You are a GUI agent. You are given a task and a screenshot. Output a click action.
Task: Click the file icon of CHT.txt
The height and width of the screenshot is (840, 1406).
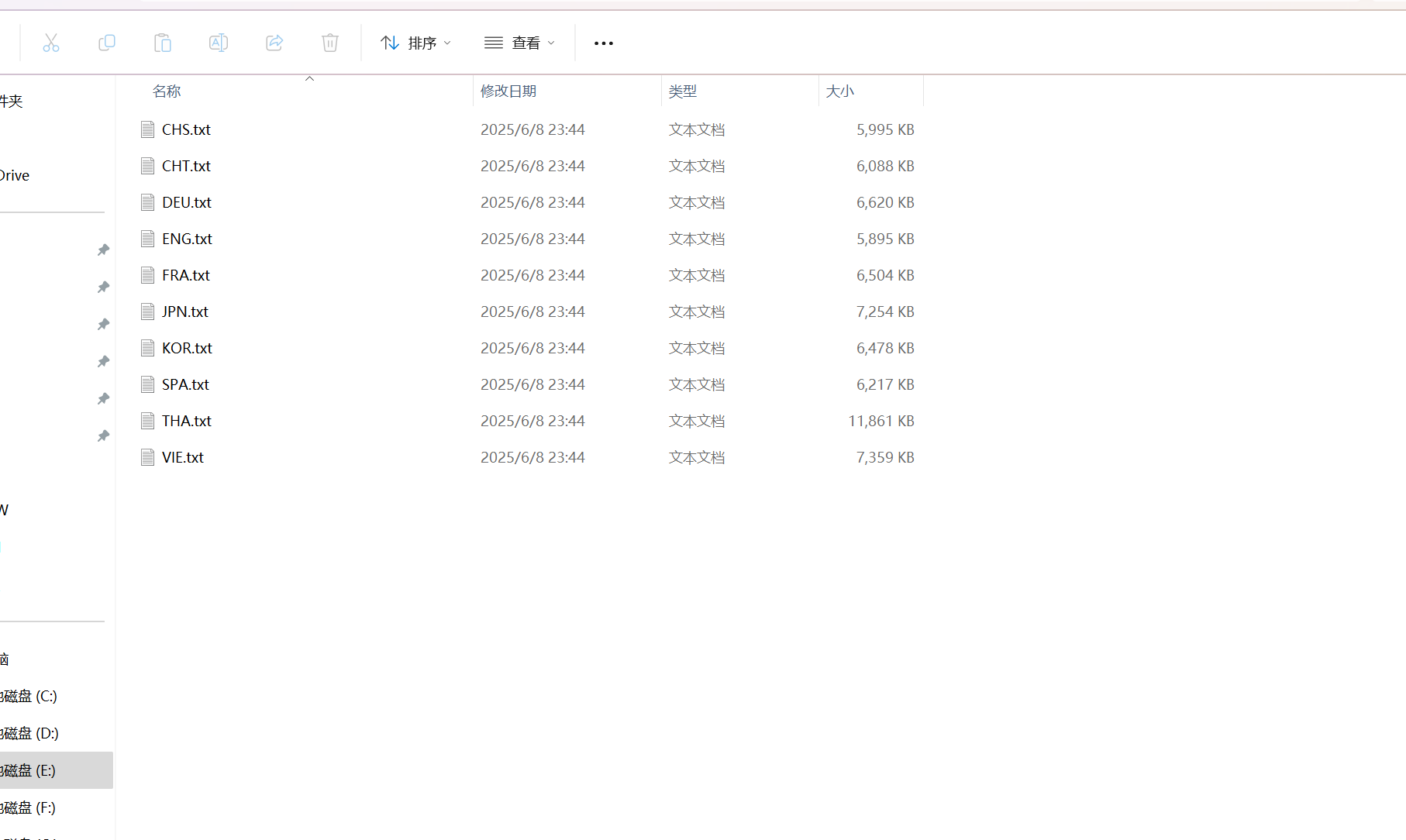(148, 166)
